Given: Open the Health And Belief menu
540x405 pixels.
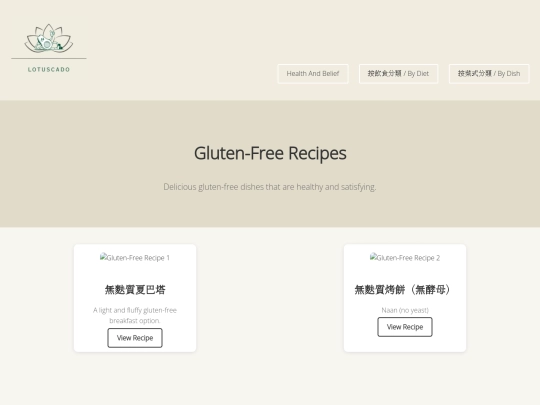Looking at the screenshot, I should tap(313, 74).
